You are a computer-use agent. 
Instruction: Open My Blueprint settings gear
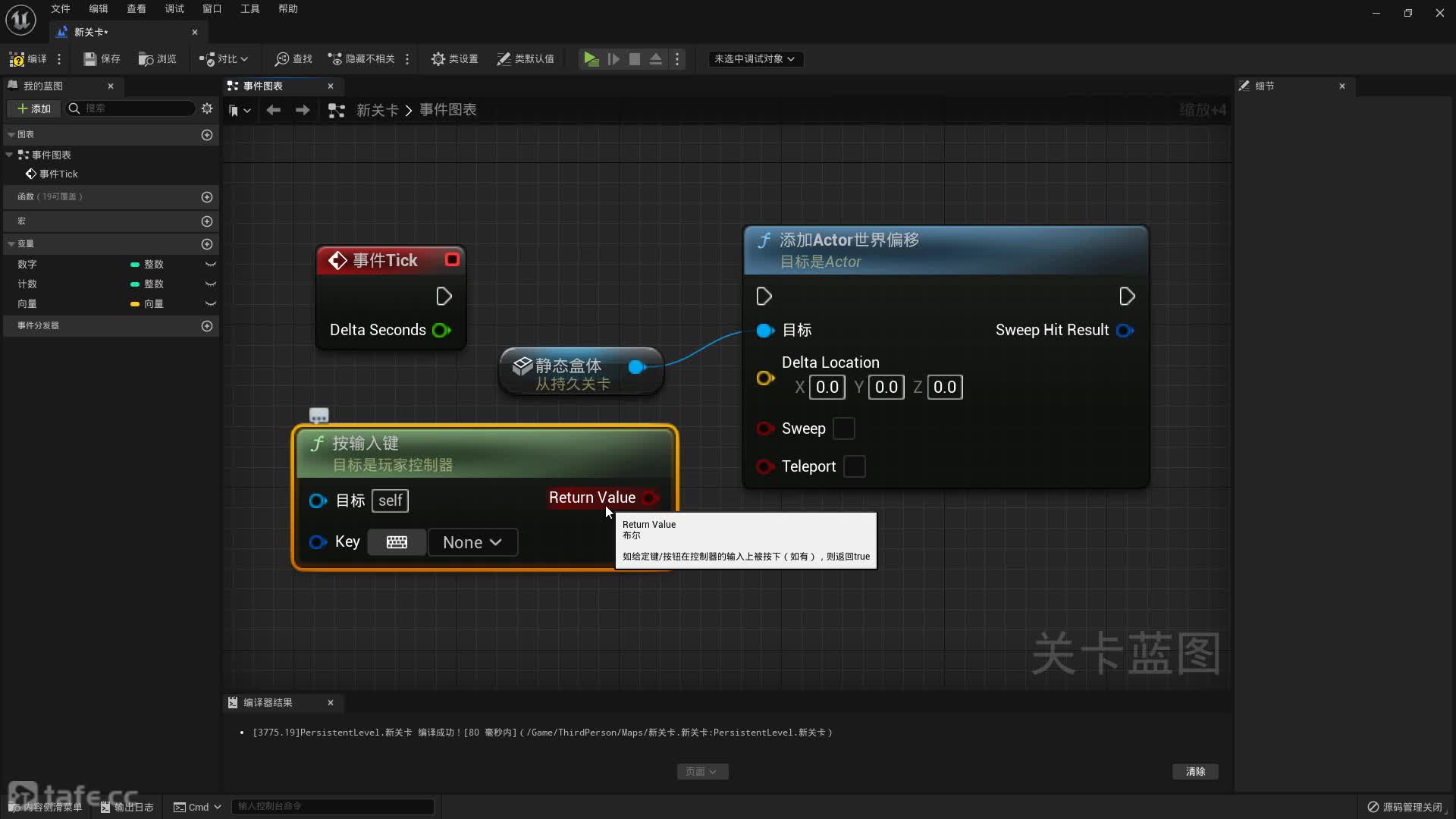[x=207, y=108]
